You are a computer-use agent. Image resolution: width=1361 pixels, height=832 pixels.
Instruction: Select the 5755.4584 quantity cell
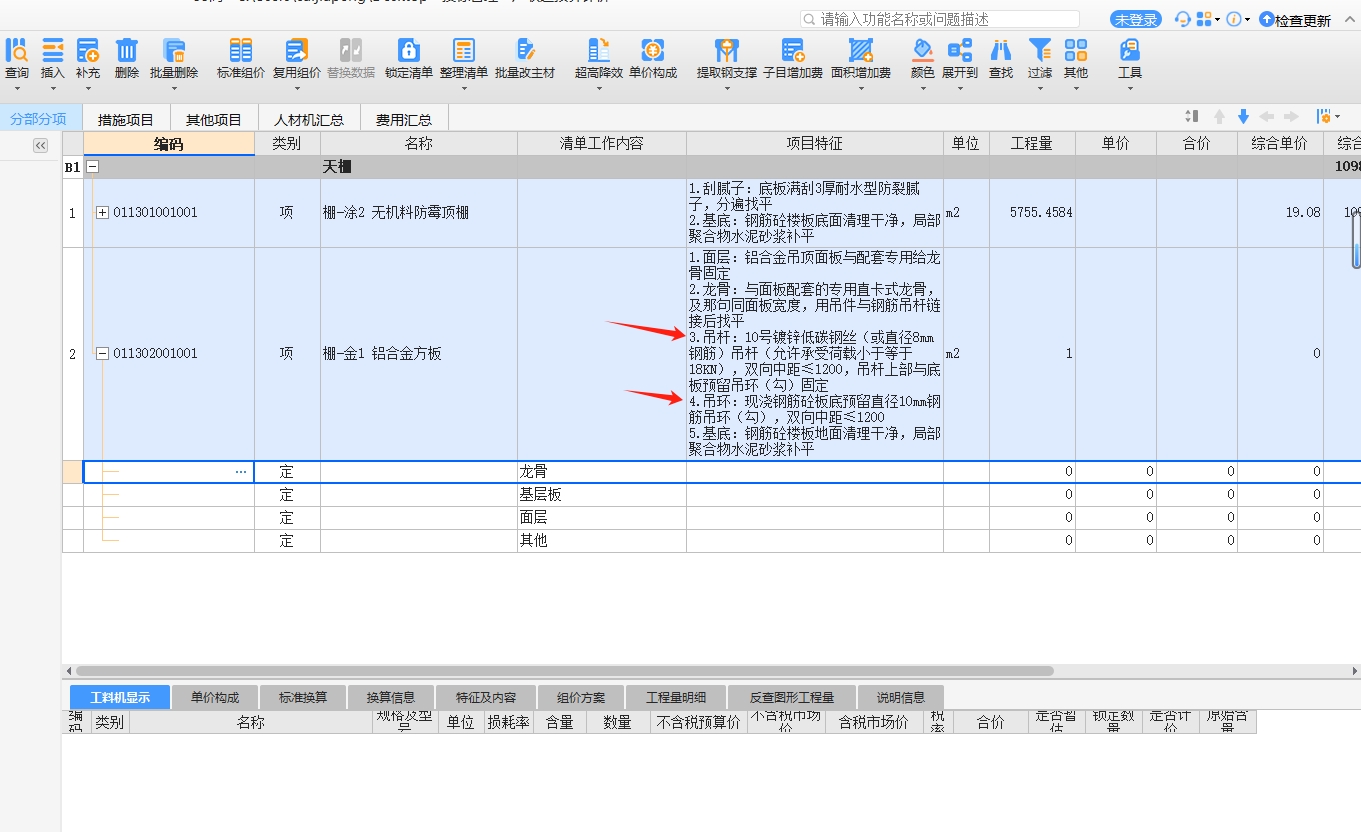click(x=1032, y=213)
